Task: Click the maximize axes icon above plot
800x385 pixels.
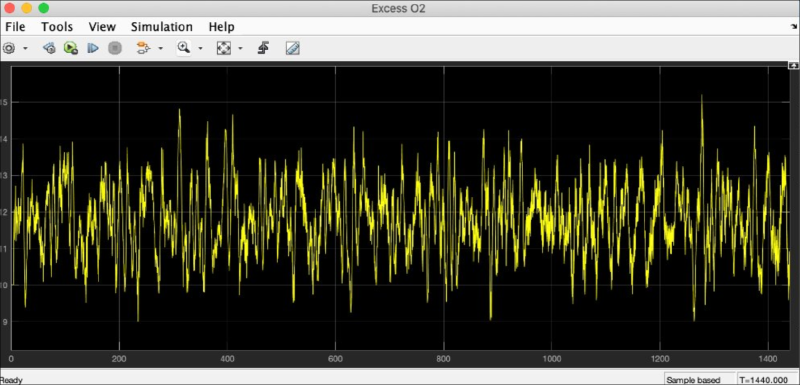Action: tap(793, 65)
